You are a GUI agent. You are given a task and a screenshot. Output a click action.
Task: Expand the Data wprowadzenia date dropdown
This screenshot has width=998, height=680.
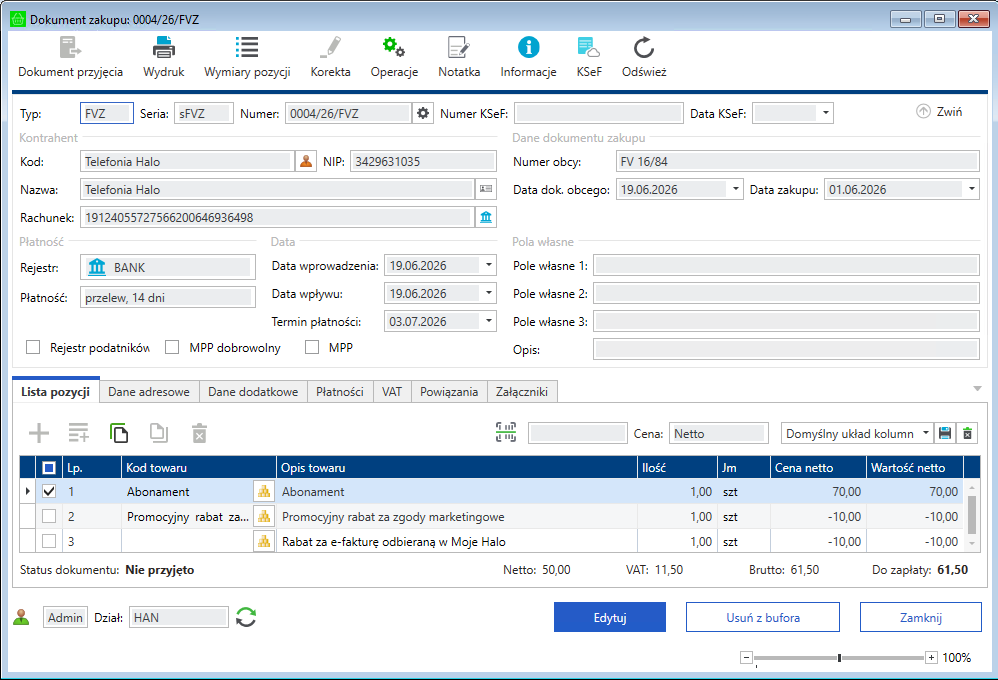click(x=488, y=266)
